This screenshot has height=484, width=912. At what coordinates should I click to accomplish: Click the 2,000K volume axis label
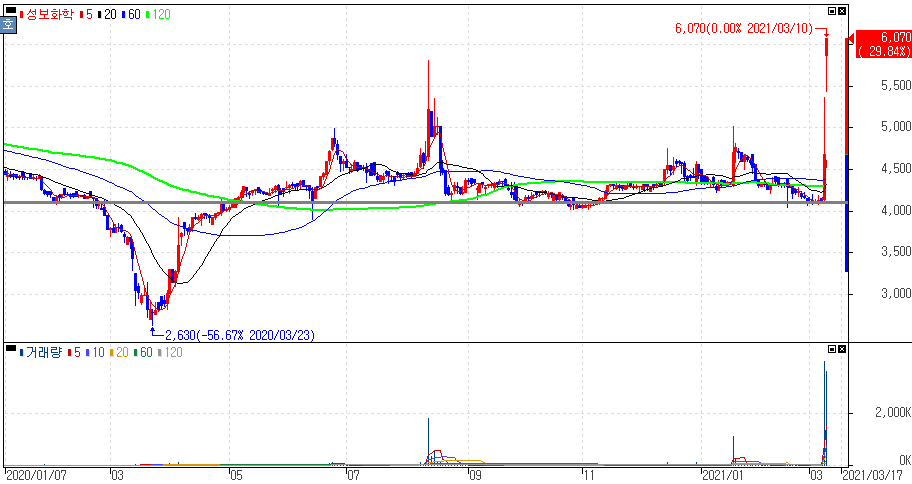point(893,412)
